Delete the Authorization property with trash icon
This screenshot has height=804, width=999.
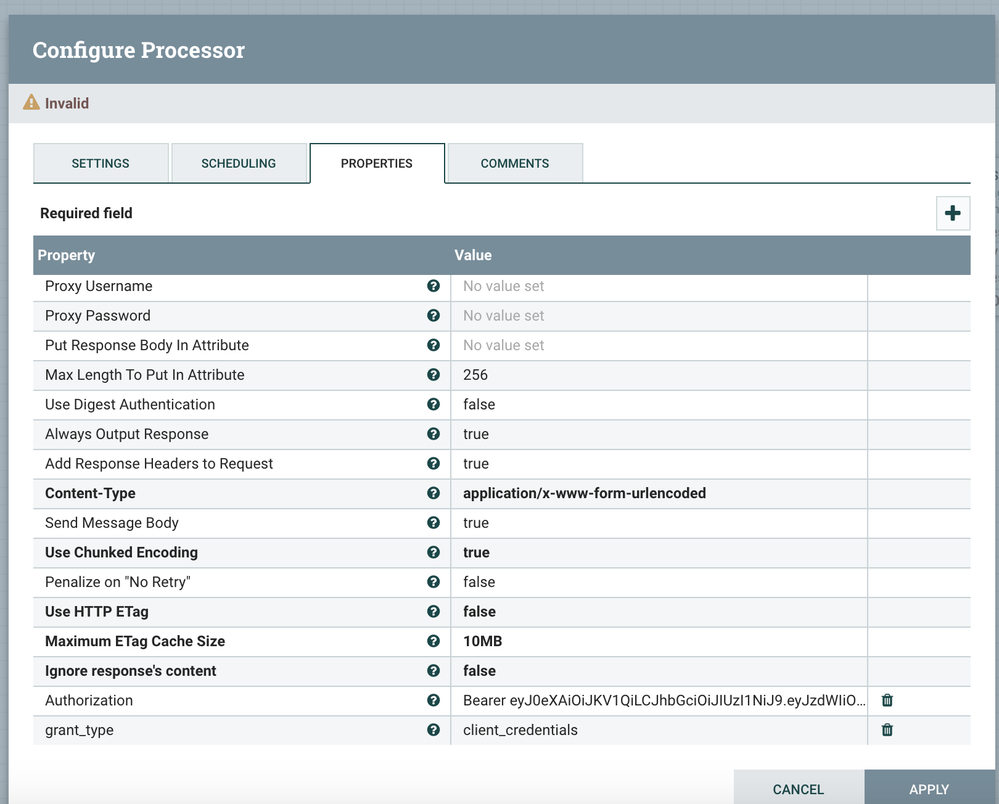click(x=887, y=701)
